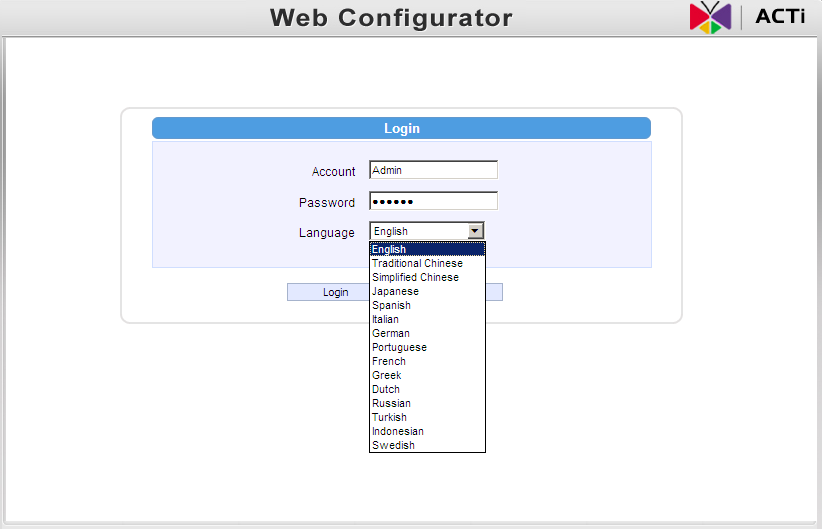
Task: Select Swedish language option
Action: click(427, 445)
